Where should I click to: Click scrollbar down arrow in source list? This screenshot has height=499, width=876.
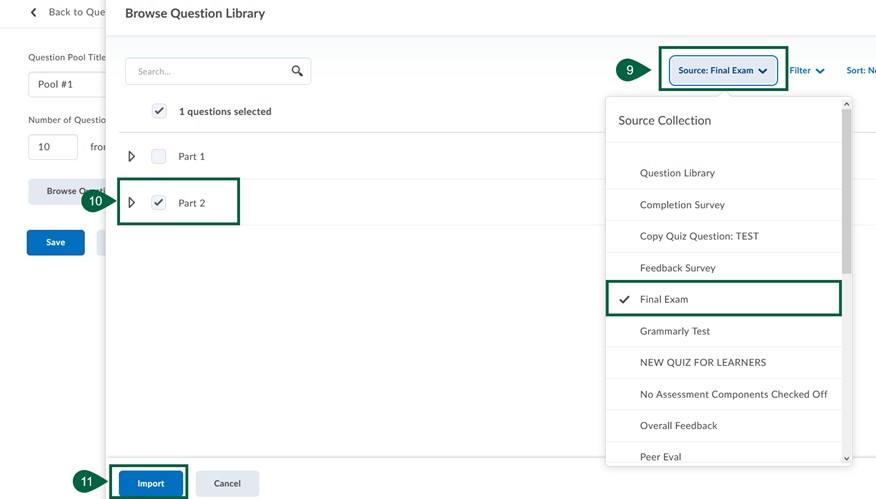click(x=847, y=458)
